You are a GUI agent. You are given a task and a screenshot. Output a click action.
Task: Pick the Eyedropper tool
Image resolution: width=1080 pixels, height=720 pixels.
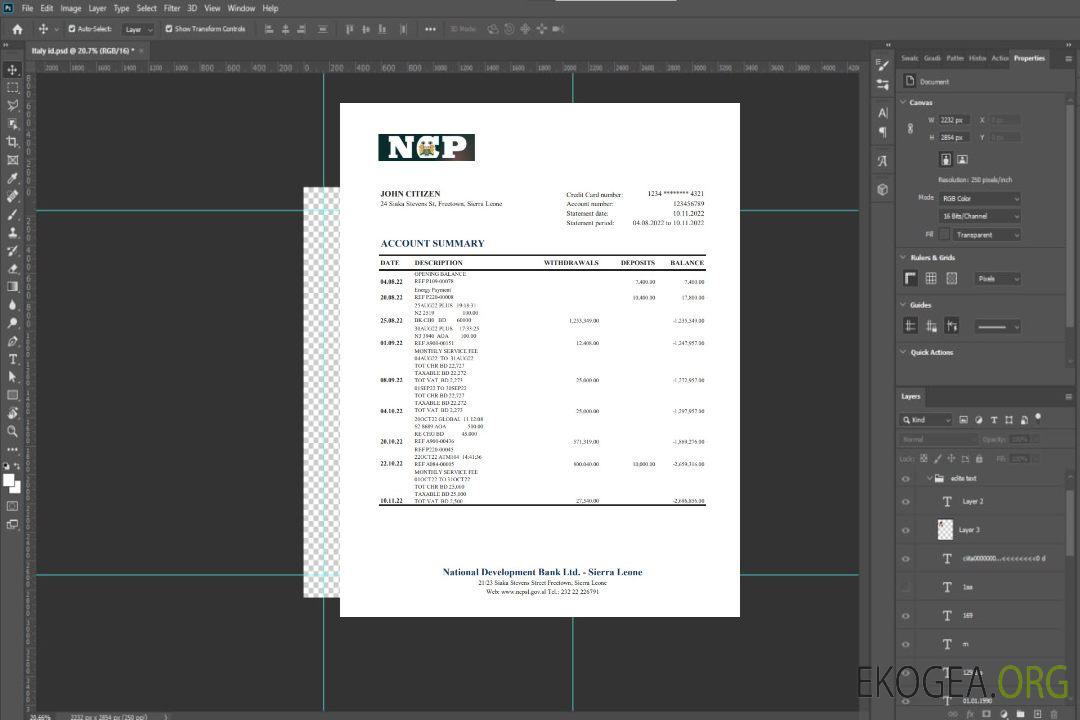[12, 178]
